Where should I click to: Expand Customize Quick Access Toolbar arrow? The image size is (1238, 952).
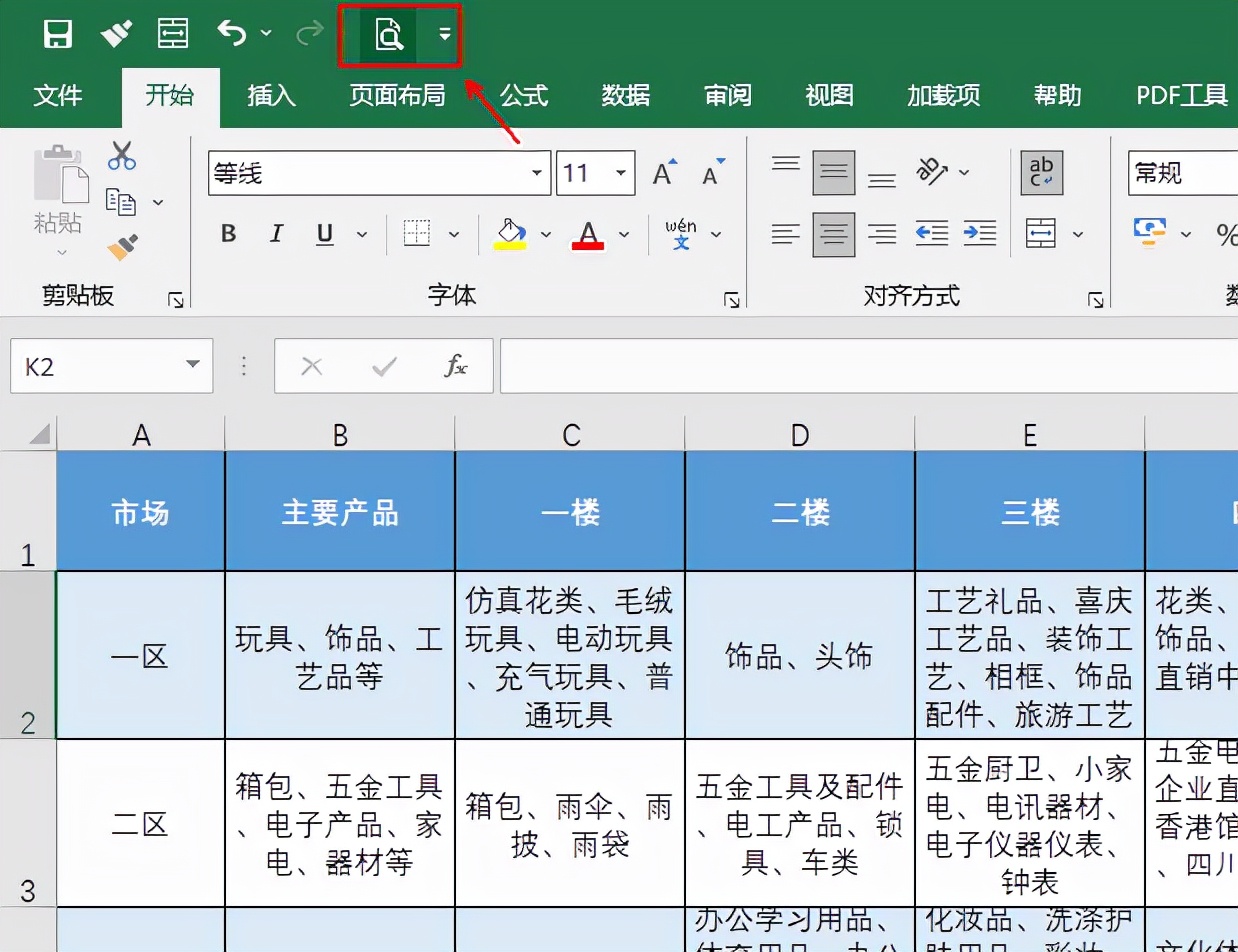pyautogui.click(x=445, y=34)
